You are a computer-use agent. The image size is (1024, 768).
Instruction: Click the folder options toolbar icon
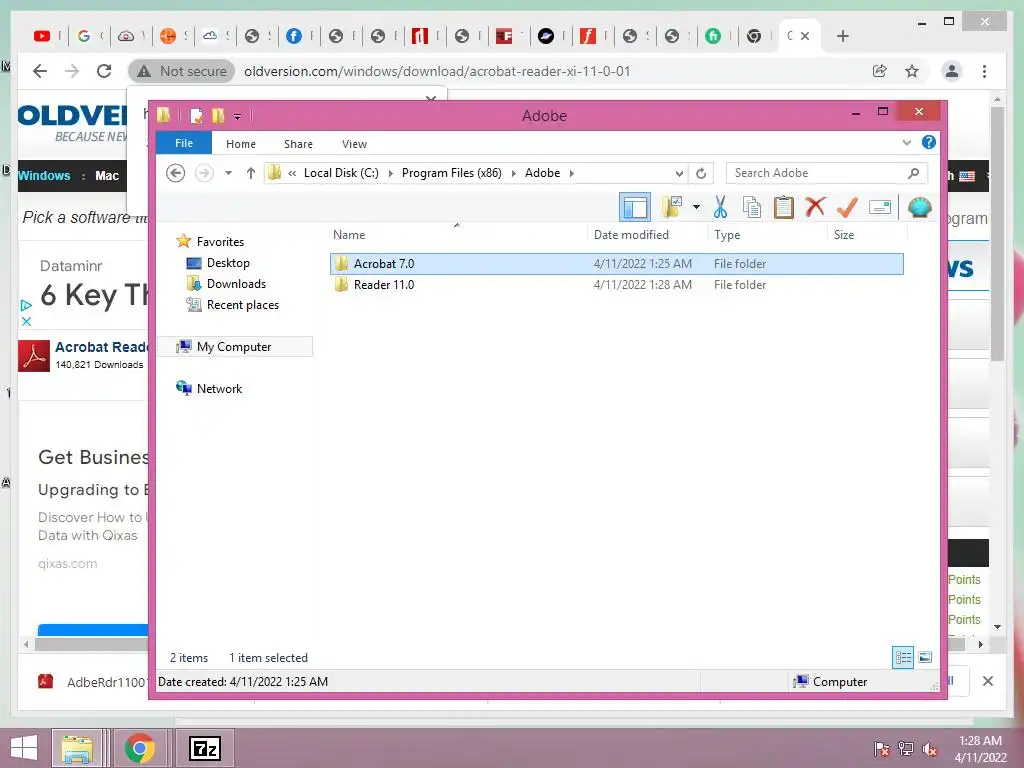(x=672, y=208)
